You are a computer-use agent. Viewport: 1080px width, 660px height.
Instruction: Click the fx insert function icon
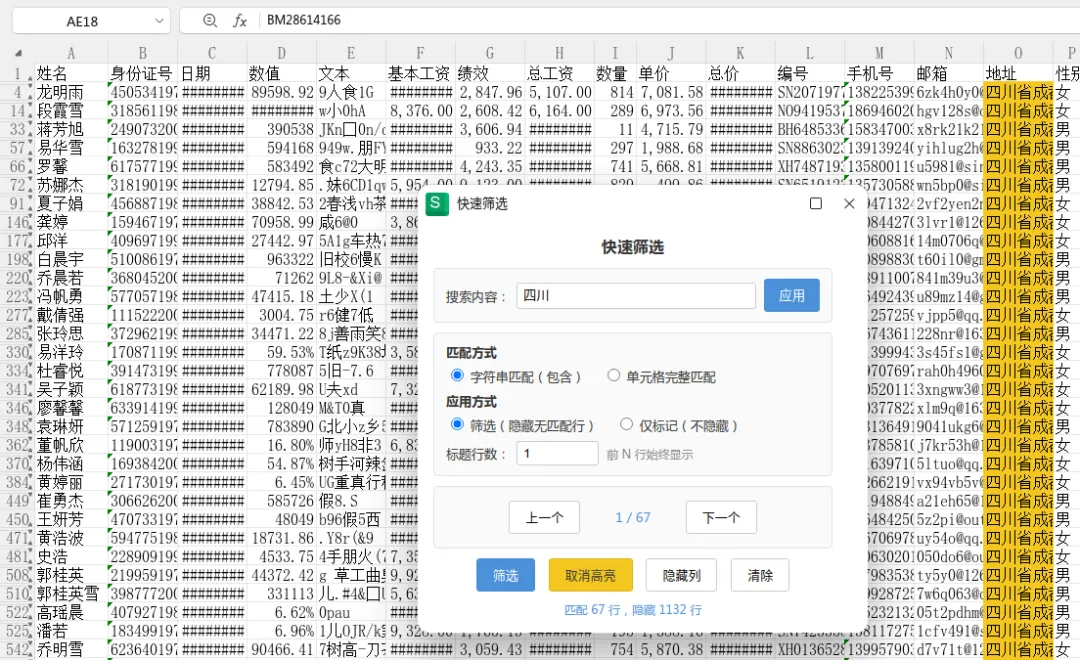click(x=240, y=21)
